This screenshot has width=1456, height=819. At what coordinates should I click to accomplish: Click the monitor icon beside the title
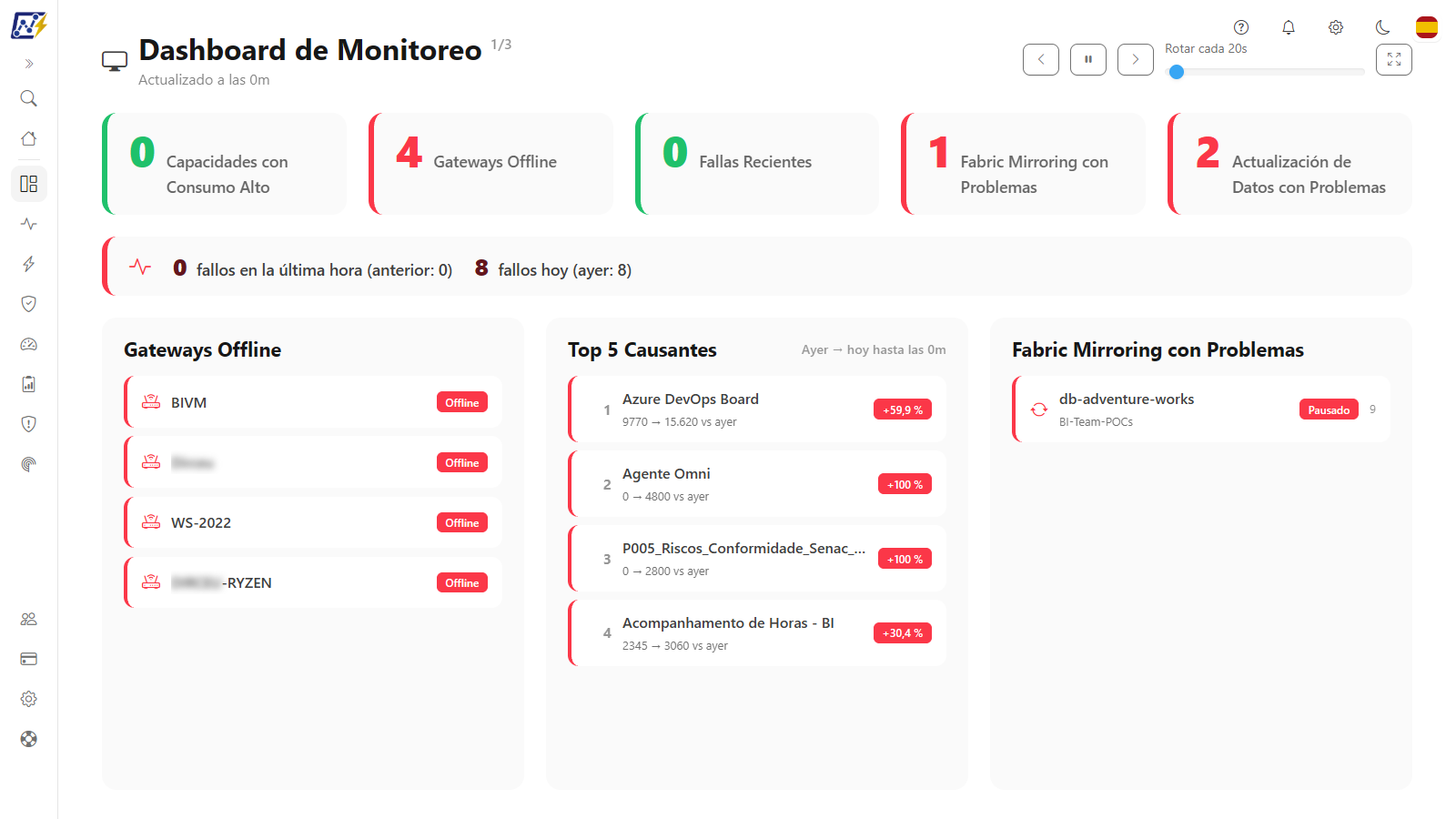click(x=115, y=62)
